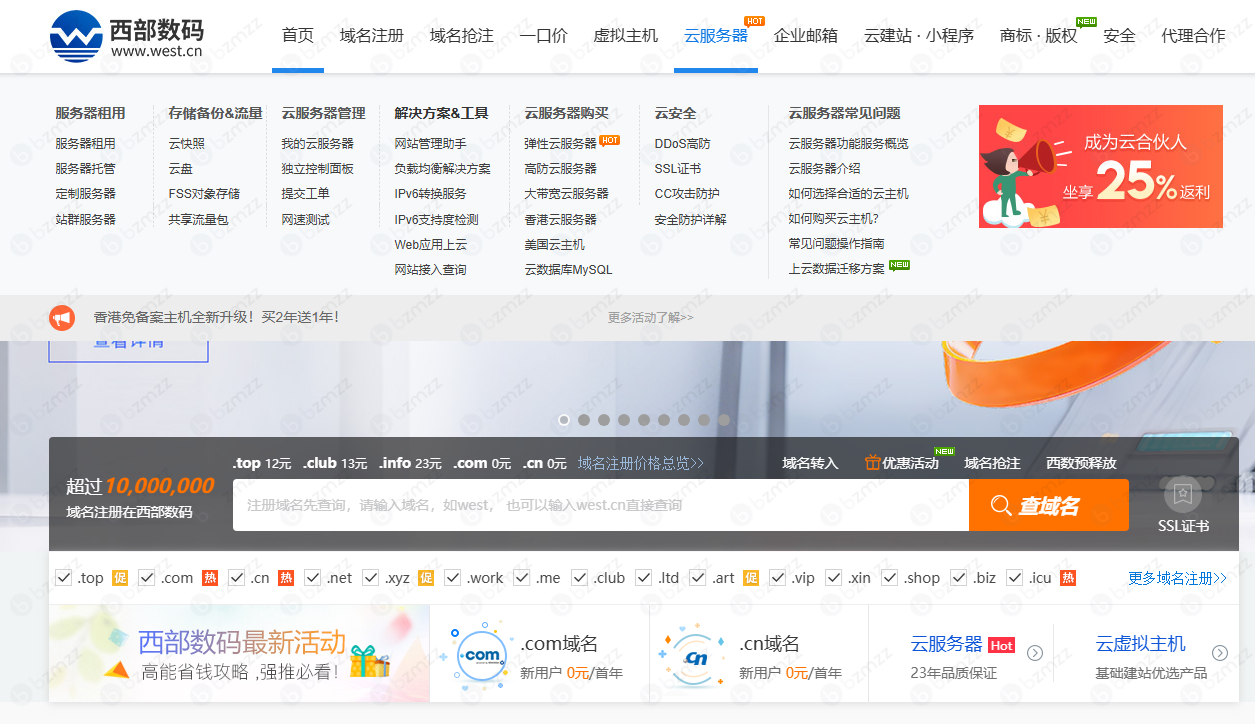
Task: Click the ".club 13元" price text
Action: coord(335,463)
